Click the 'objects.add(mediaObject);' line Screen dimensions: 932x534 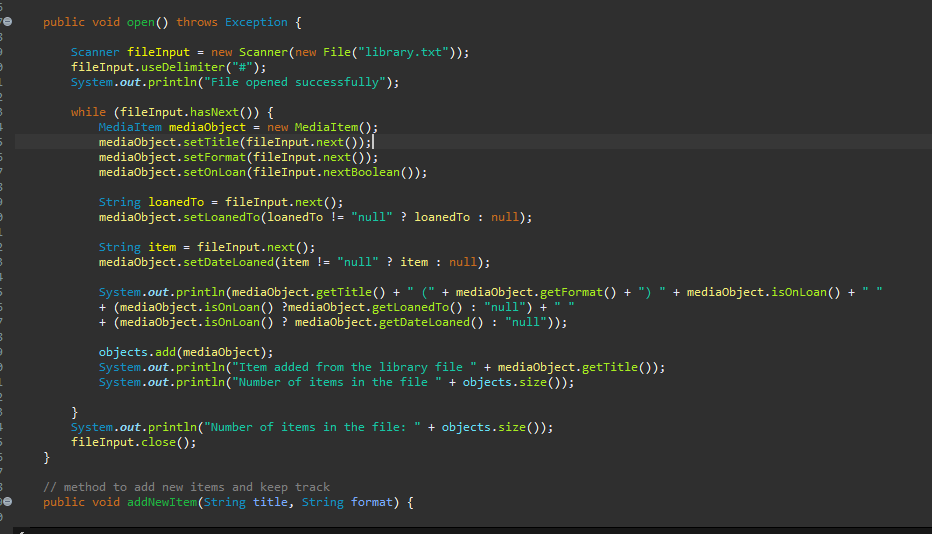186,352
